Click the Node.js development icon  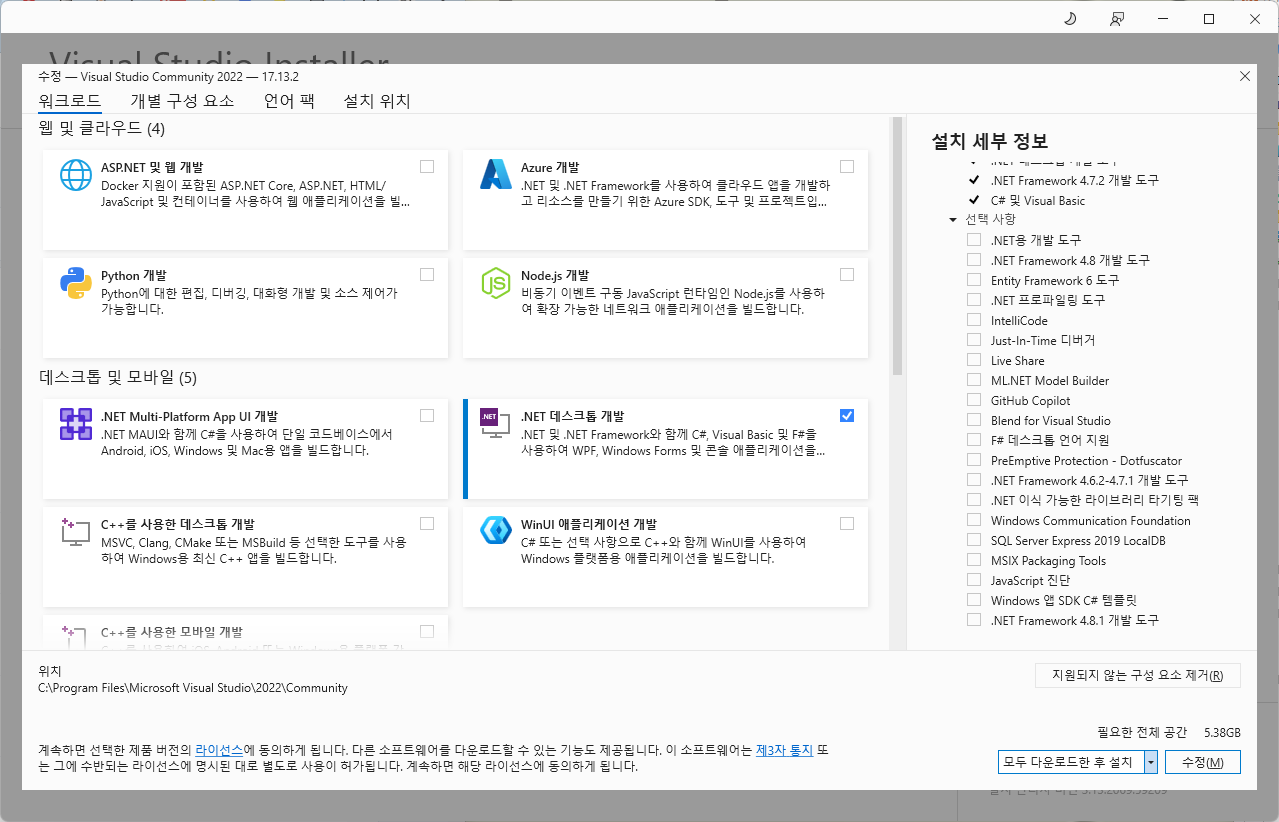[496, 283]
